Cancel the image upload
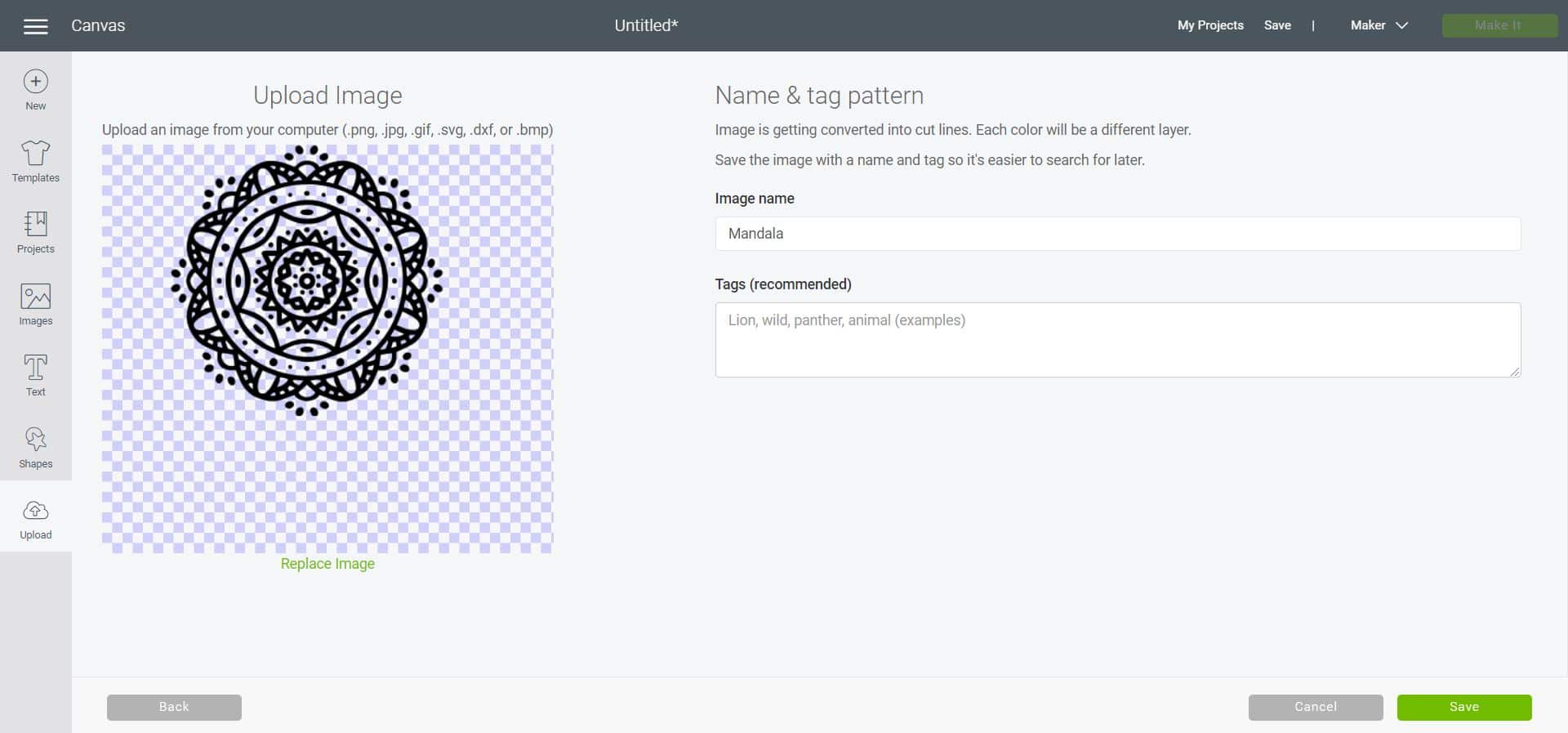Image resolution: width=1568 pixels, height=733 pixels. coord(1315,707)
